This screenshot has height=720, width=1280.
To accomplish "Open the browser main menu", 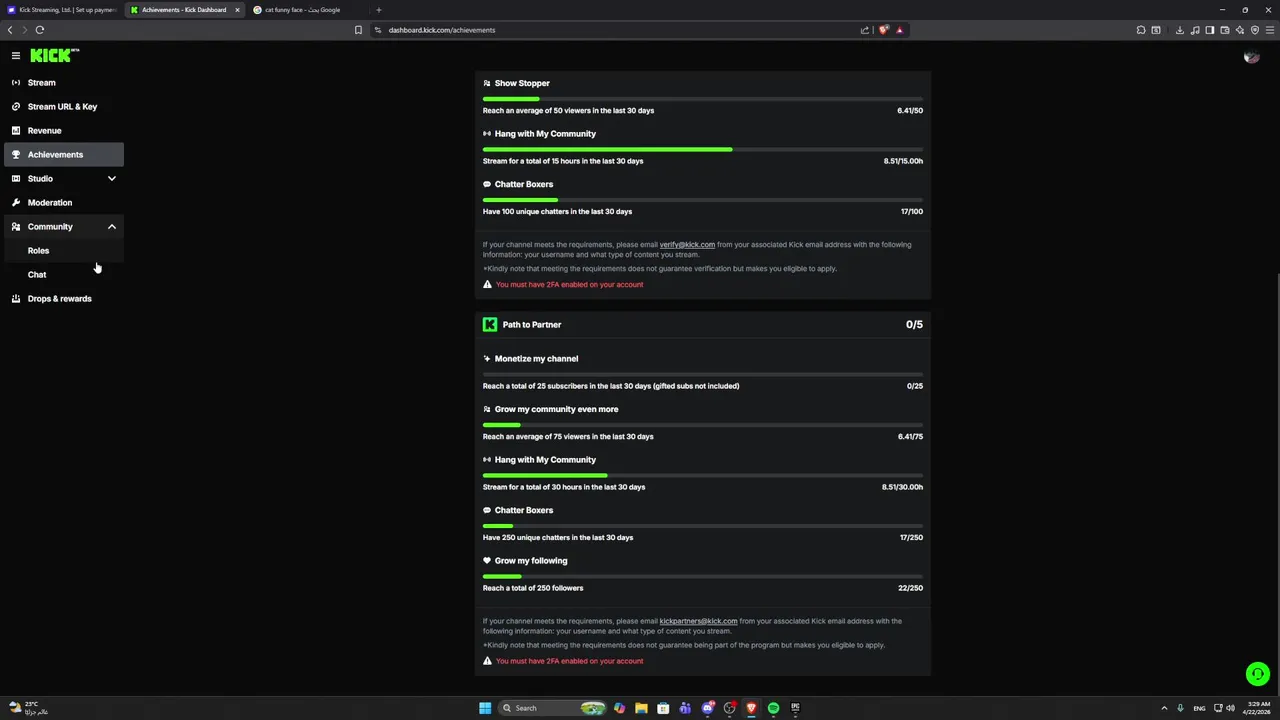I will pyautogui.click(x=1270, y=30).
